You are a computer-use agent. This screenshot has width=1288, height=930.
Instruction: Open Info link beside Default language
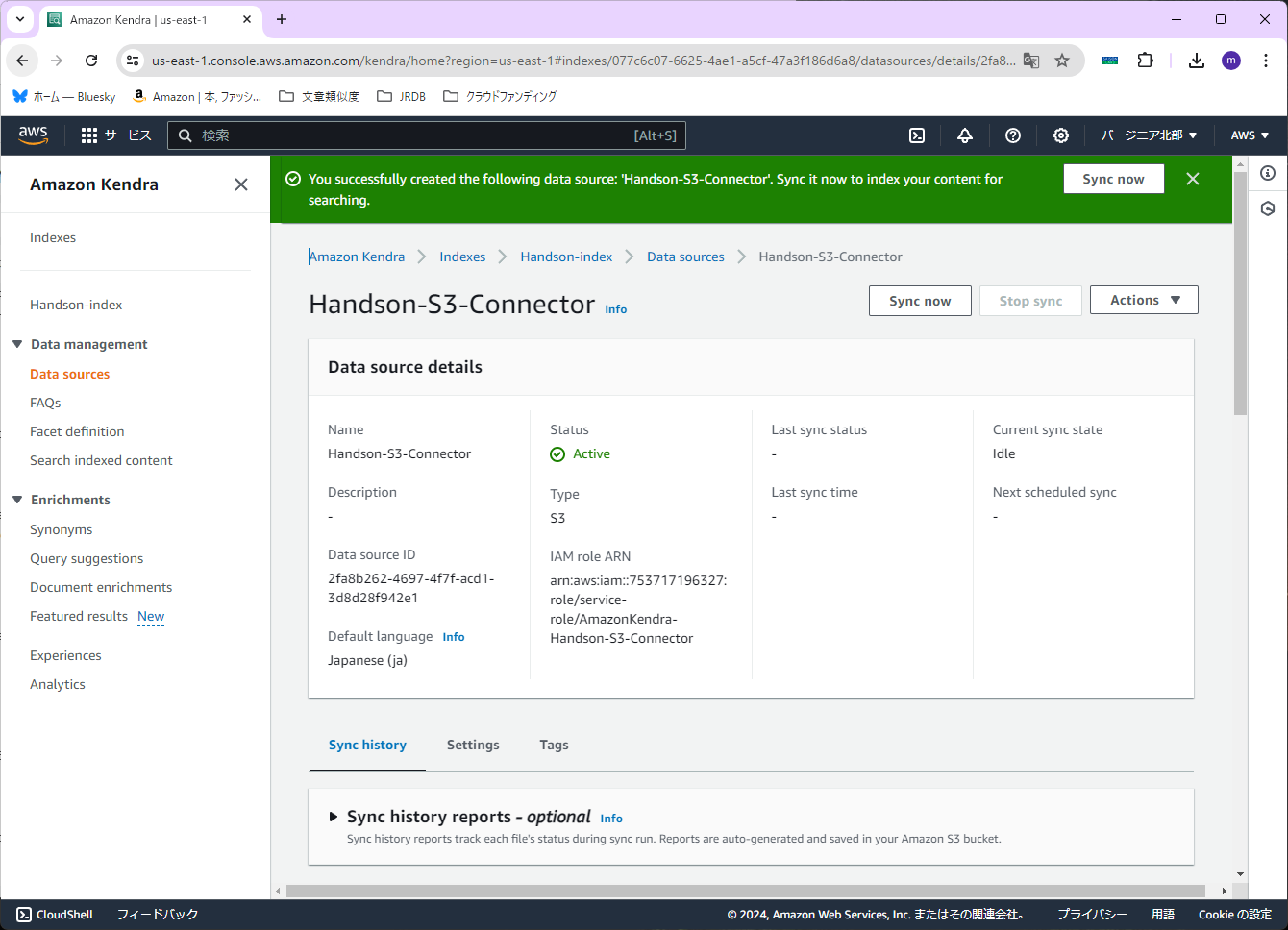454,637
